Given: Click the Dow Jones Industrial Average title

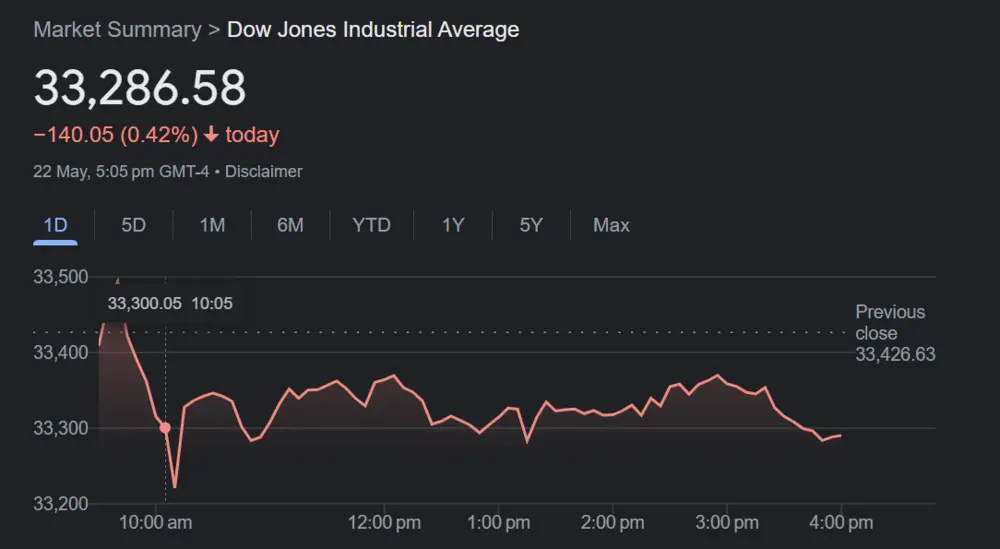Looking at the screenshot, I should (x=373, y=29).
